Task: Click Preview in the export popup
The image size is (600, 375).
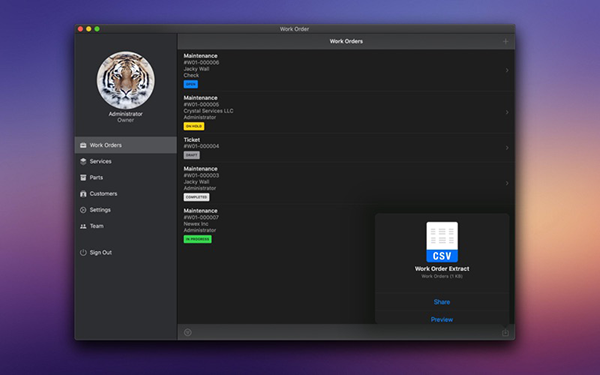Action: [x=442, y=320]
